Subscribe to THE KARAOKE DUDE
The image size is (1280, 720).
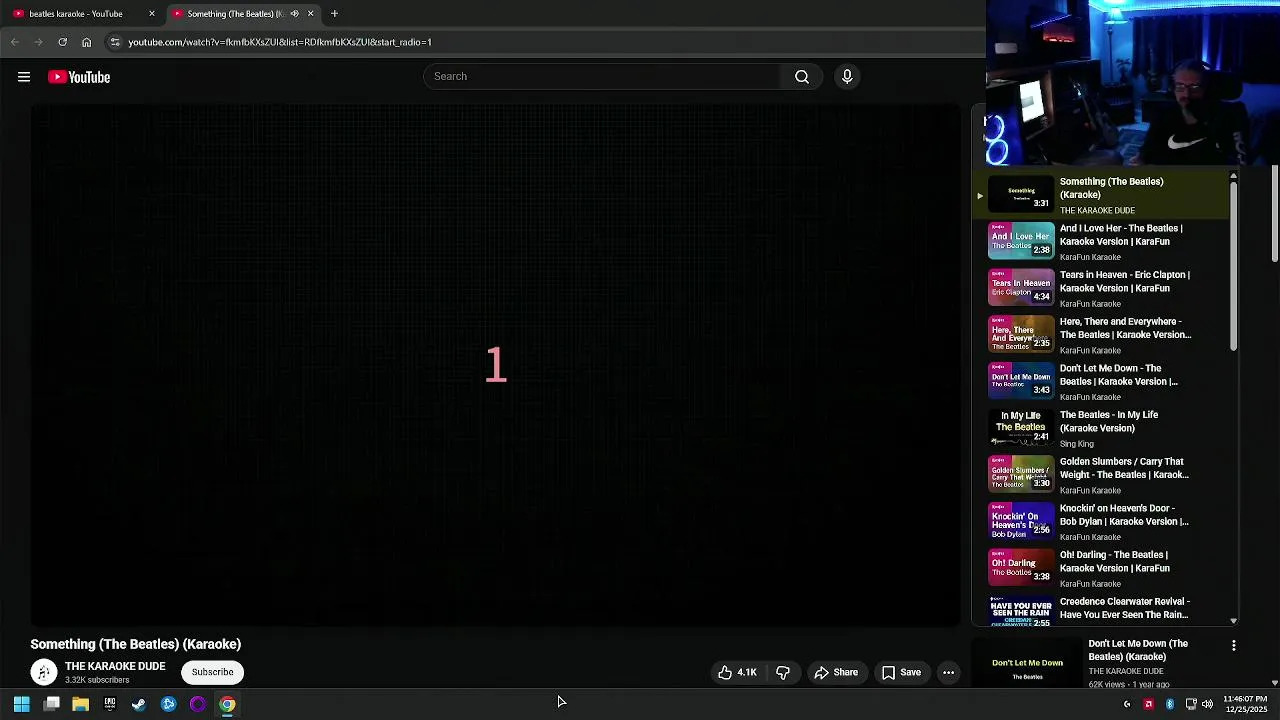(212, 672)
